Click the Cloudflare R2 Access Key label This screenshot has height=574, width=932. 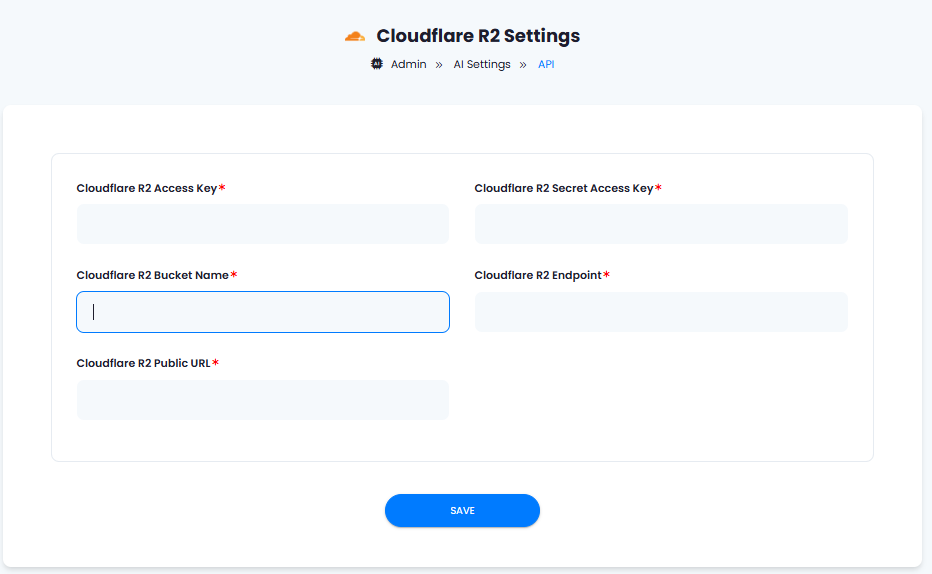[x=147, y=188]
